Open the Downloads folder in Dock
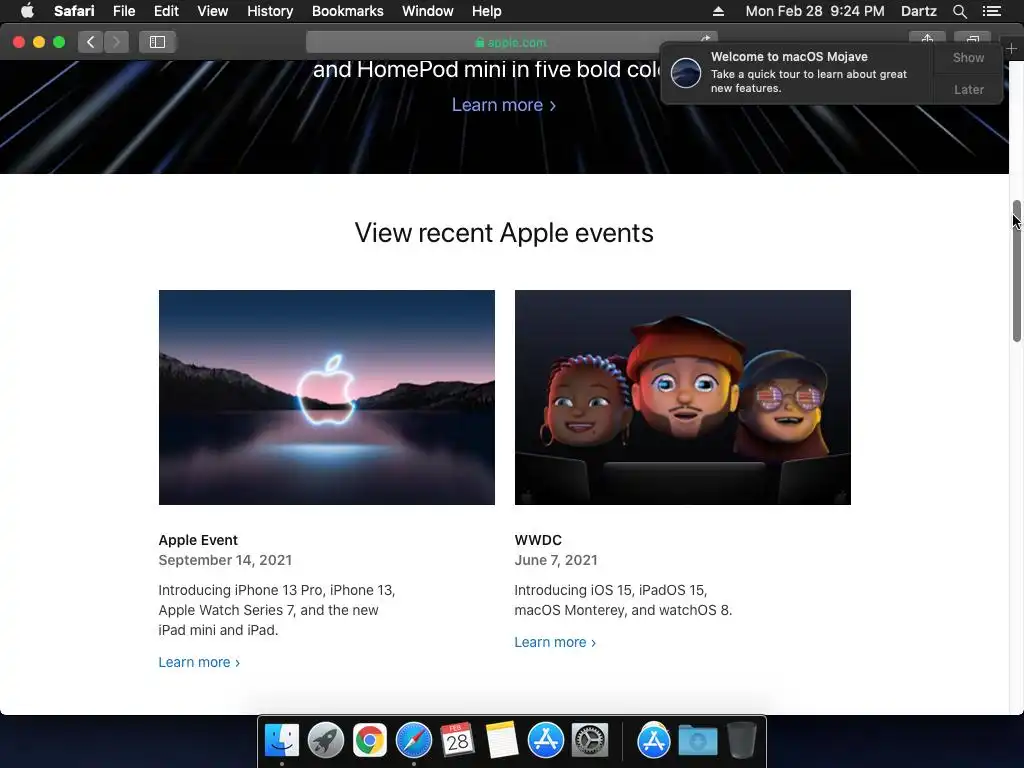This screenshot has width=1024, height=768. [x=697, y=740]
